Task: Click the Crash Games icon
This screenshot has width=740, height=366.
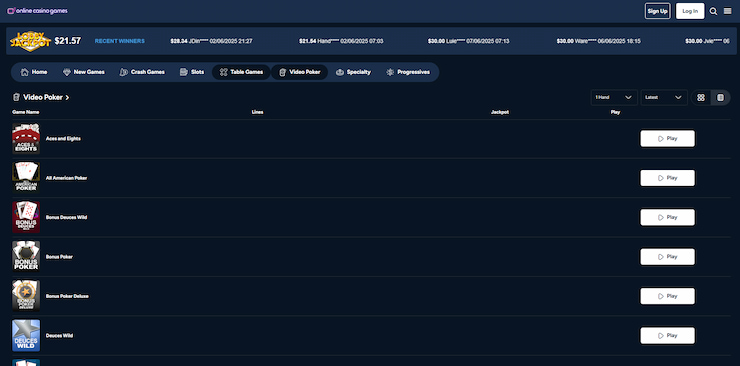Action: [x=124, y=72]
